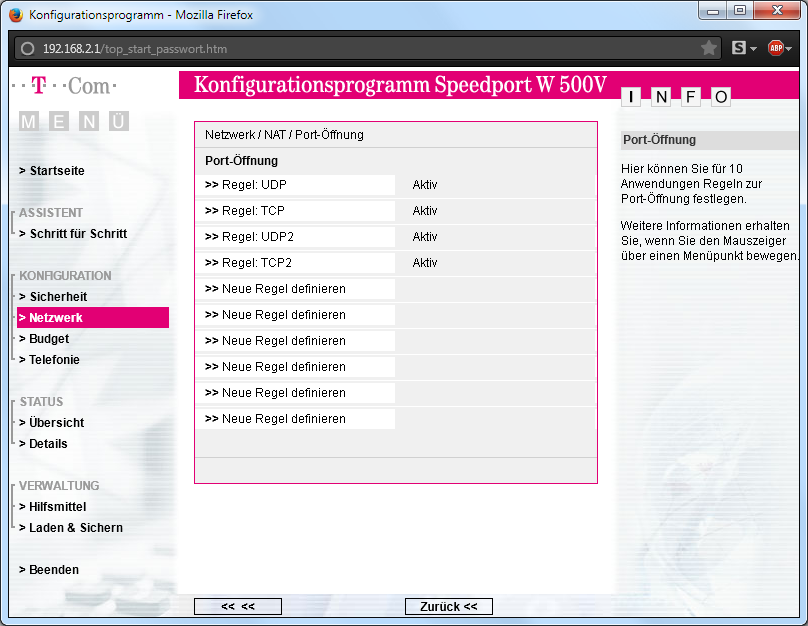The image size is (808, 626).
Task: Click the ASSISTENT section label
Action: [x=51, y=213]
